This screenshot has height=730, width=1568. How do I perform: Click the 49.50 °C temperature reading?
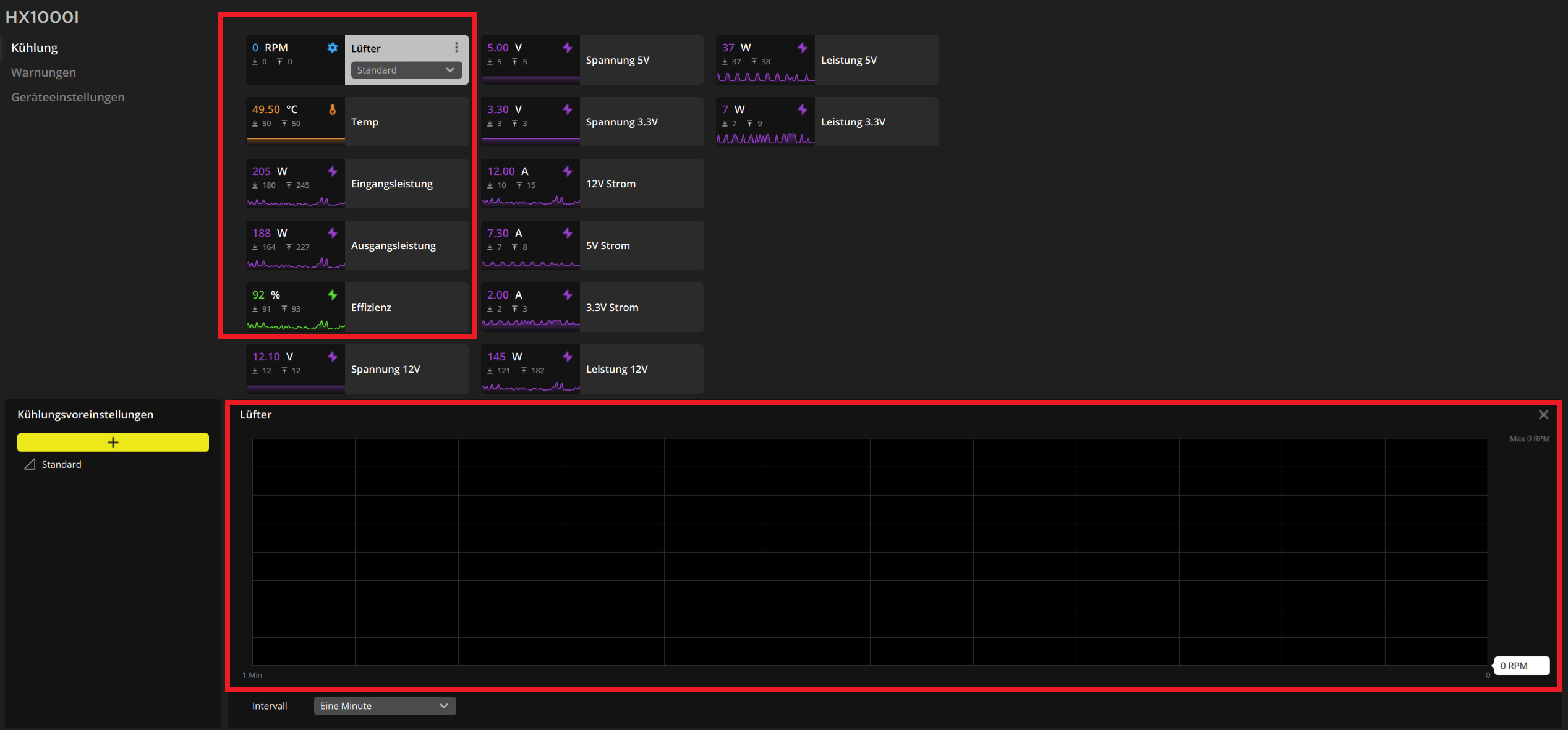click(275, 109)
